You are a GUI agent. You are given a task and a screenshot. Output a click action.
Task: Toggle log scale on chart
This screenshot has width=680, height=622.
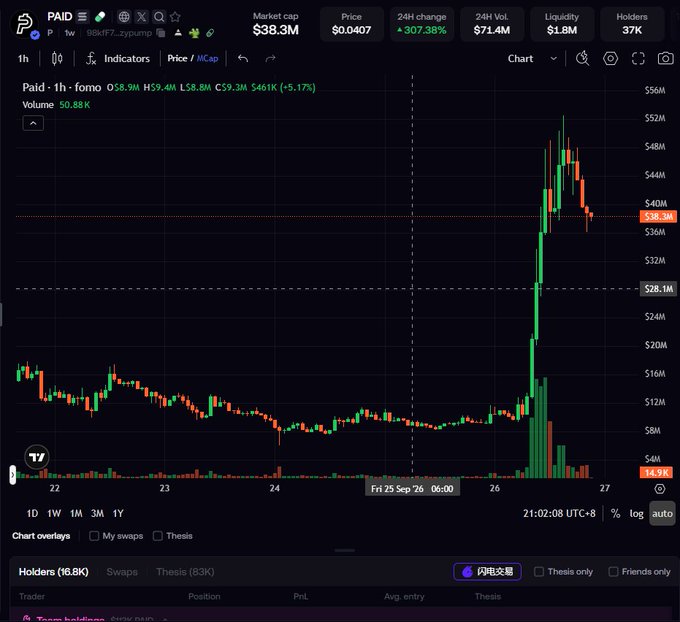(636, 514)
